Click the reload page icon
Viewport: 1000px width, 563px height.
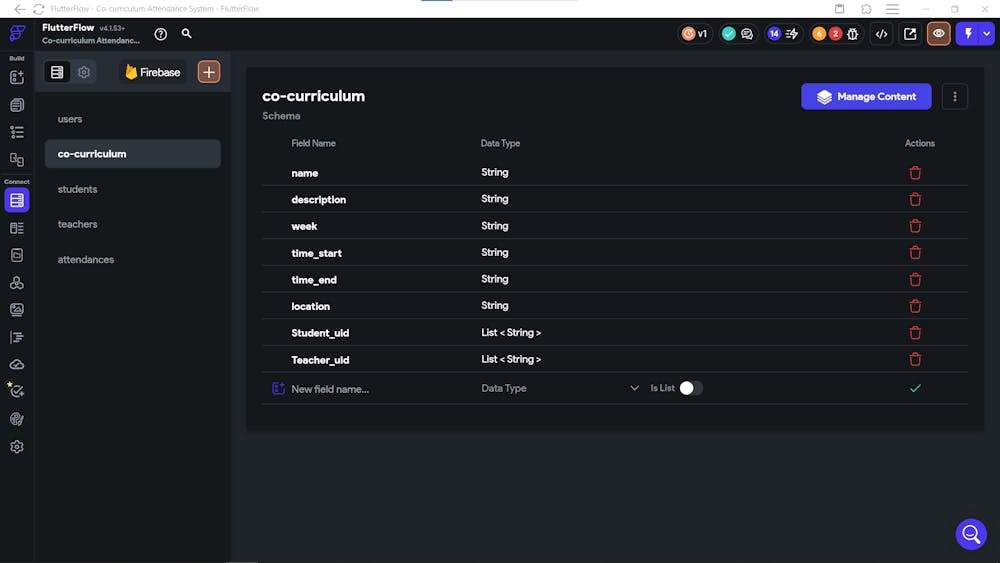pyautogui.click(x=38, y=9)
